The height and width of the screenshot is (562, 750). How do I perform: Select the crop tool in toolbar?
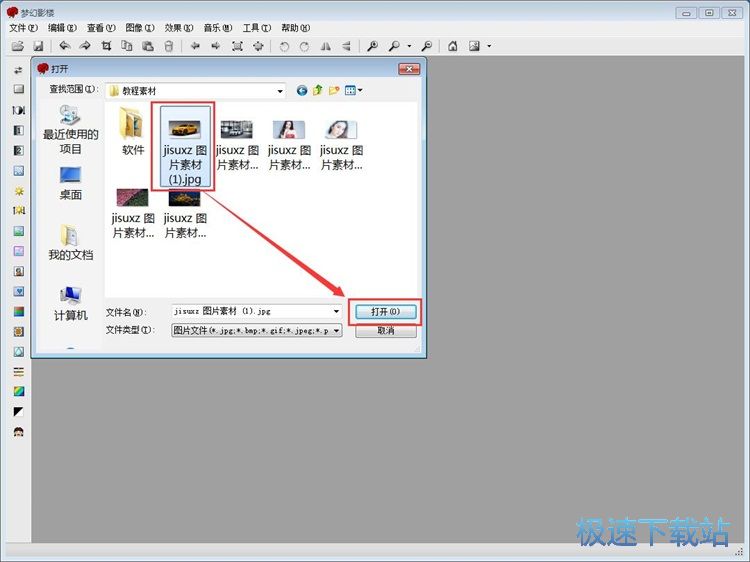tap(106, 46)
